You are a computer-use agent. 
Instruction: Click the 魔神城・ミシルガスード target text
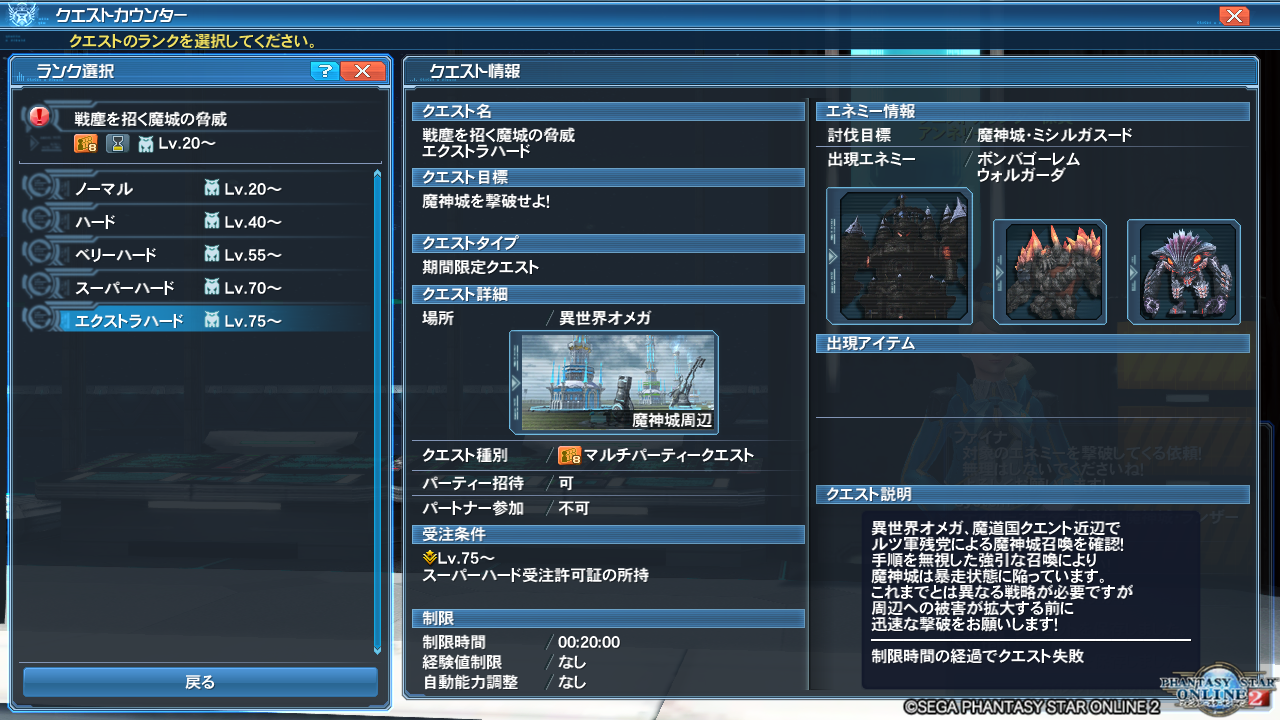click(x=1055, y=135)
